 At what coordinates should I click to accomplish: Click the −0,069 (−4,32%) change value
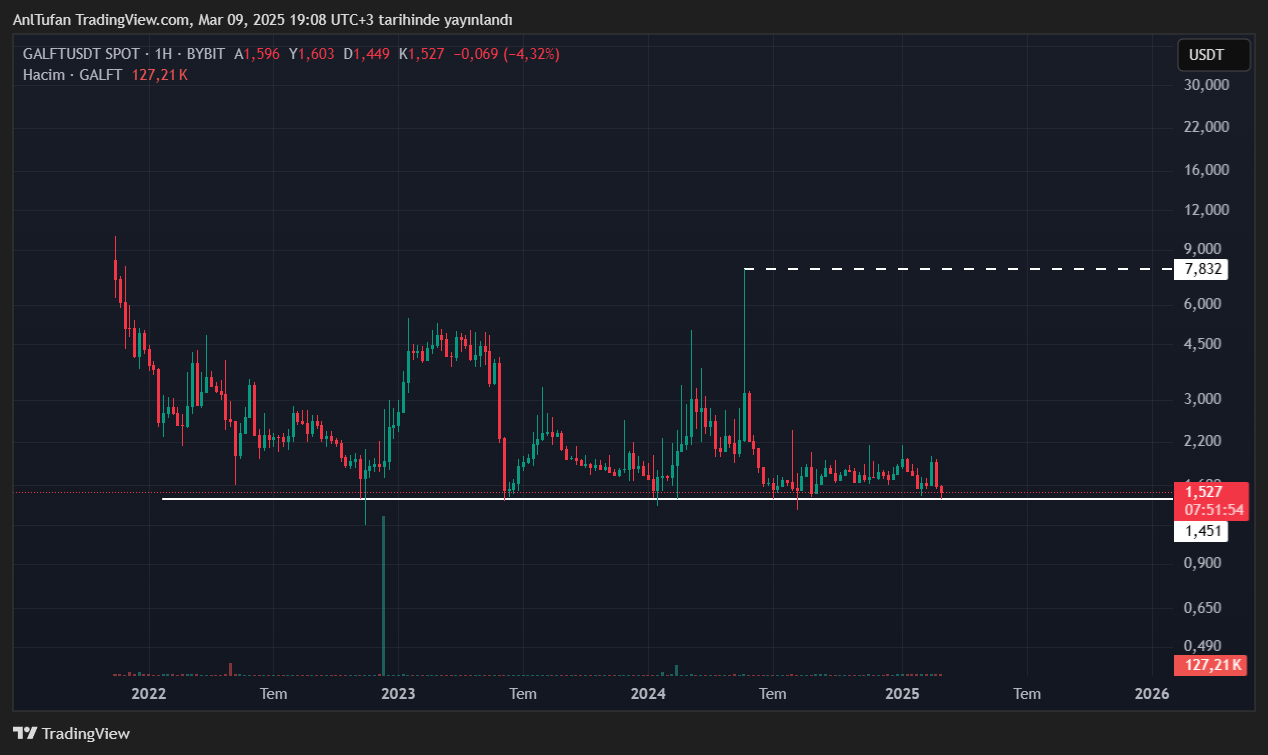pyautogui.click(x=506, y=54)
